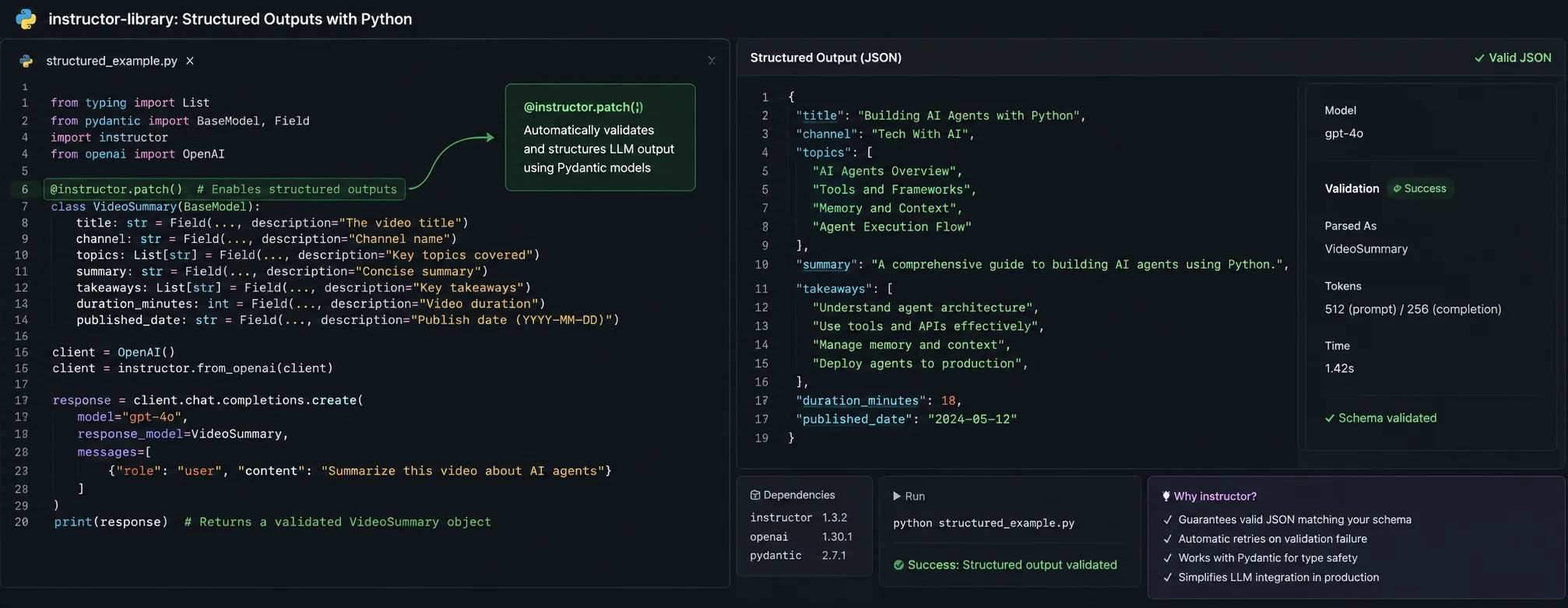Click the published_date field definition in code
This screenshot has height=608, width=1568.
pyautogui.click(x=347, y=320)
